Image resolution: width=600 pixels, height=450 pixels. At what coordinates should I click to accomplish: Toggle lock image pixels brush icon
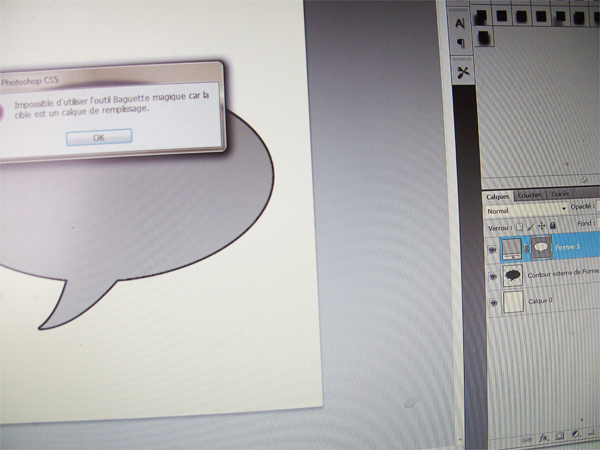click(x=530, y=227)
